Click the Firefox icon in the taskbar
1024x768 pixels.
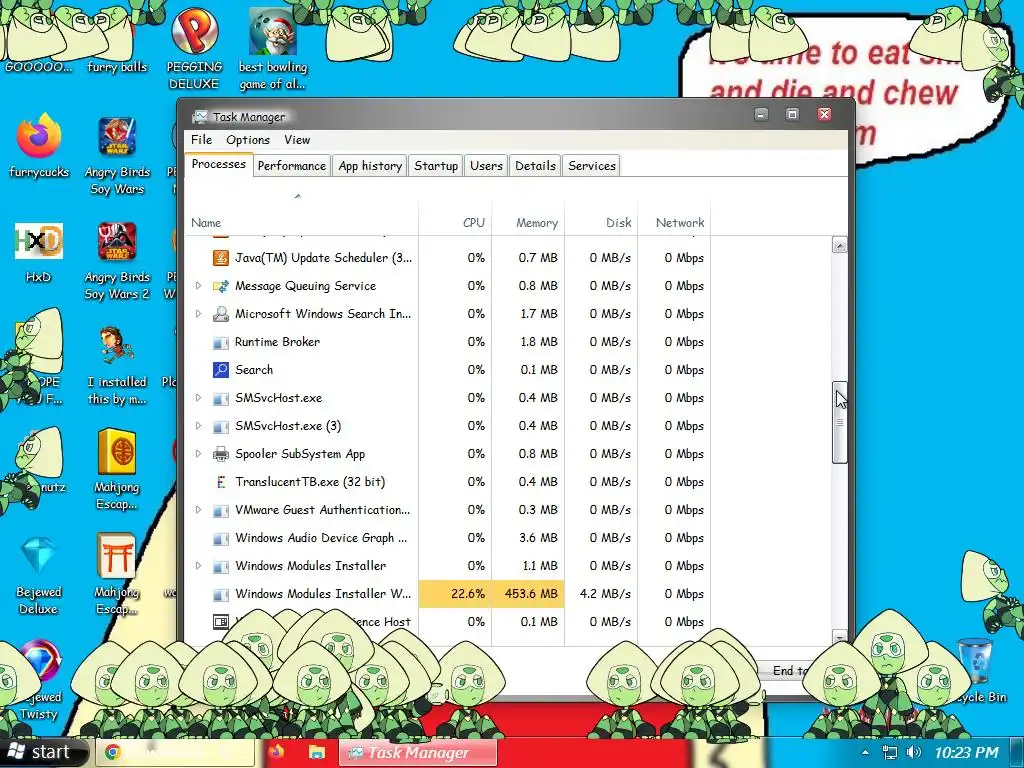pyautogui.click(x=276, y=752)
